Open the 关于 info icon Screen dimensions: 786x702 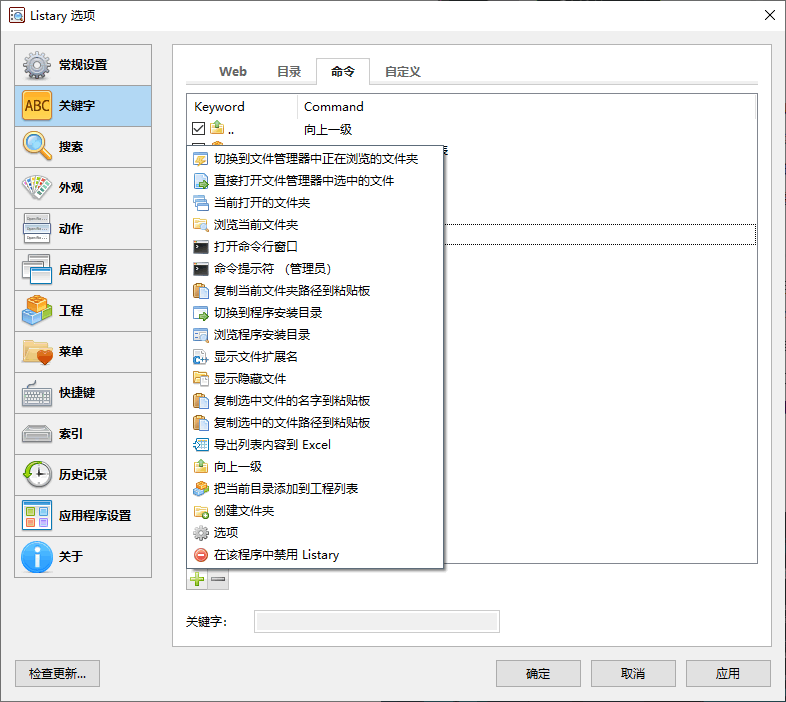point(37,557)
